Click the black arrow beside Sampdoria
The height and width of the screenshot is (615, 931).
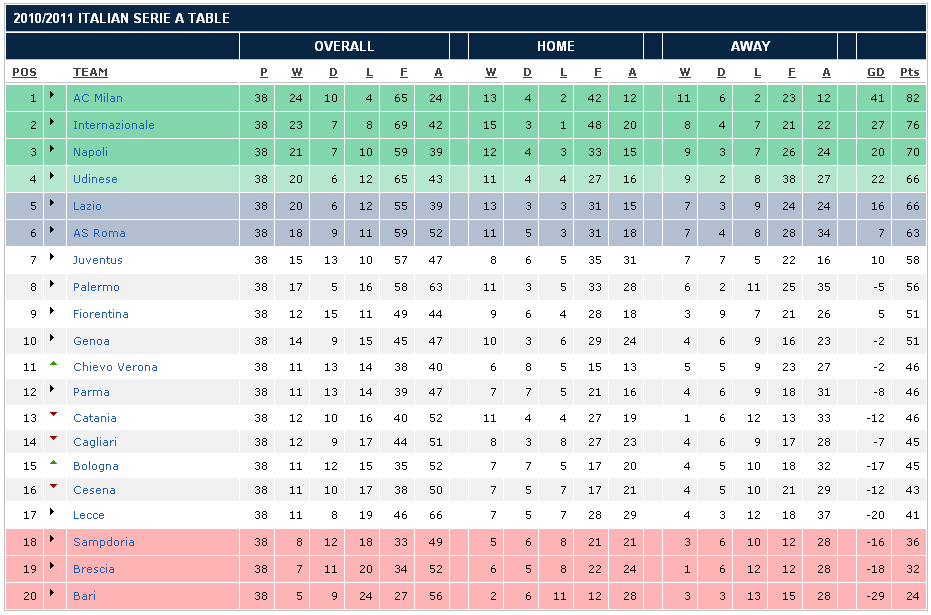pos(52,542)
